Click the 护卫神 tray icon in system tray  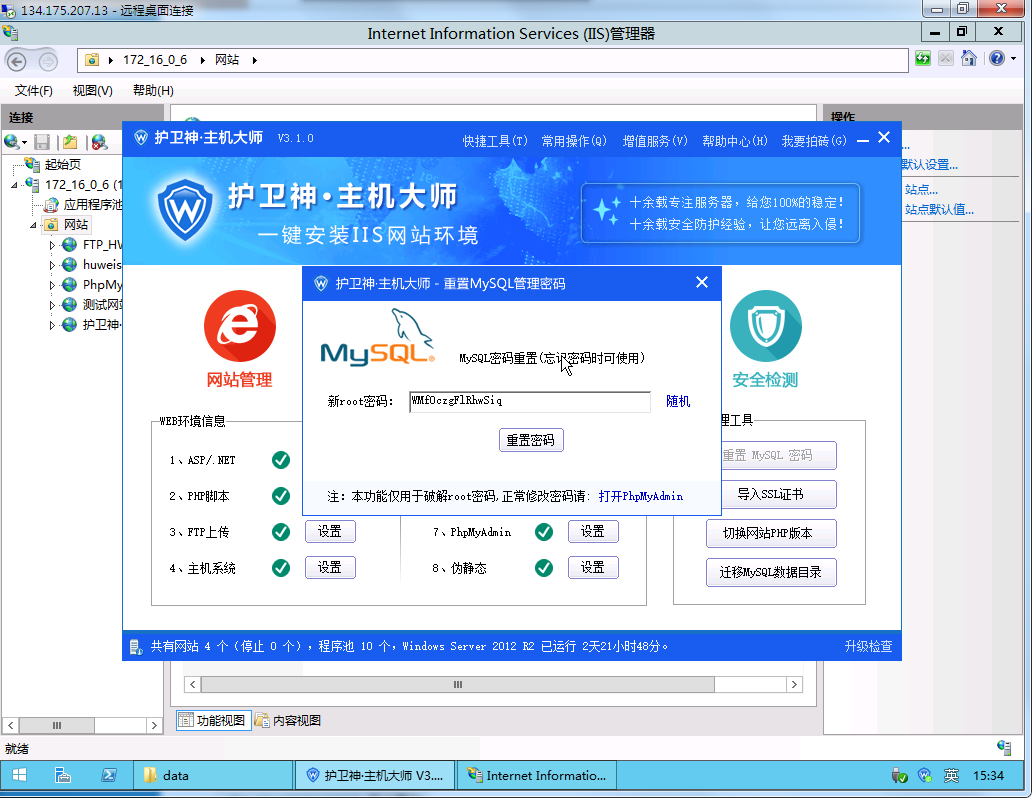pyautogui.click(x=925, y=775)
